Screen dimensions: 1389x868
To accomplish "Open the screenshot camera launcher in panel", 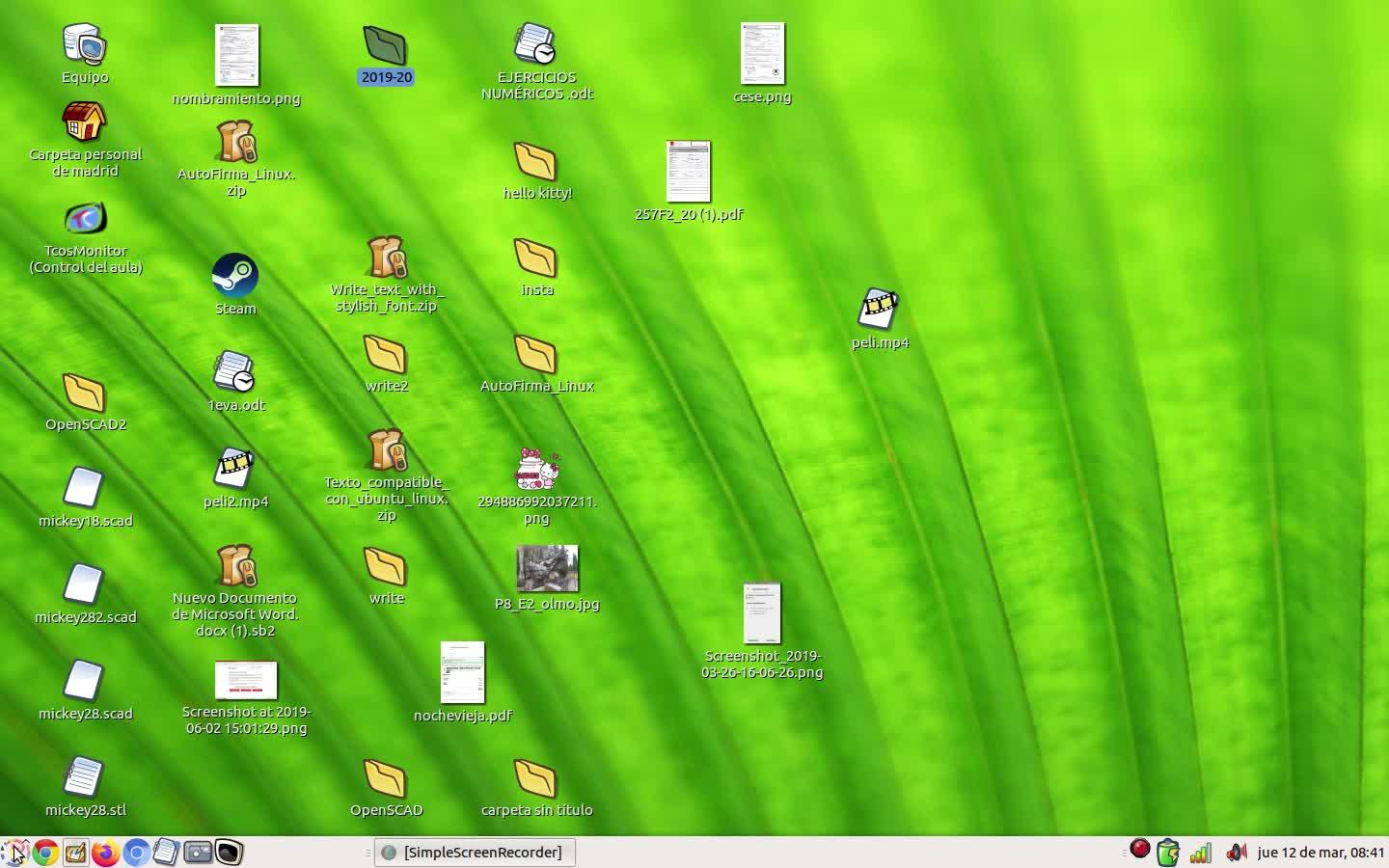I will pos(198,853).
